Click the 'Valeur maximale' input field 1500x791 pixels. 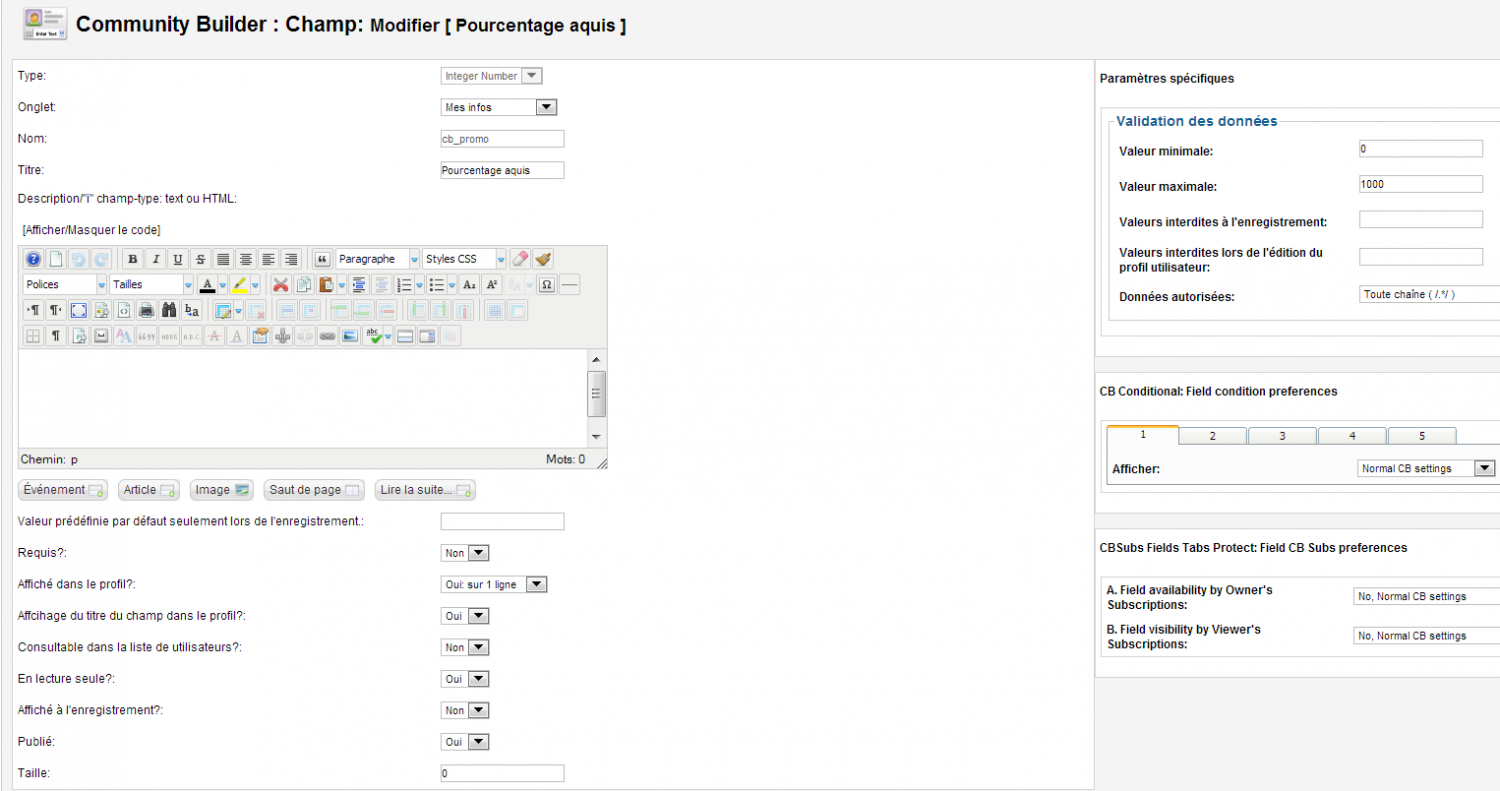pyautogui.click(x=1420, y=184)
